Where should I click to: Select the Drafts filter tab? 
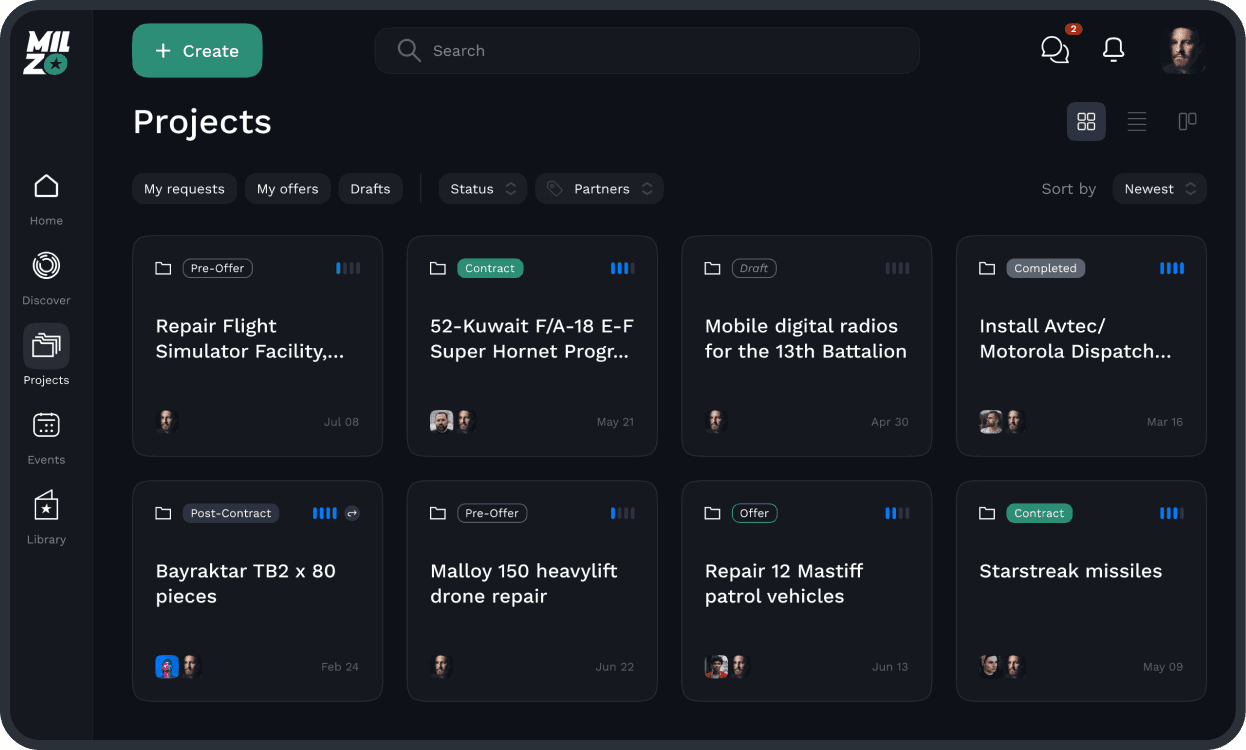click(x=370, y=189)
